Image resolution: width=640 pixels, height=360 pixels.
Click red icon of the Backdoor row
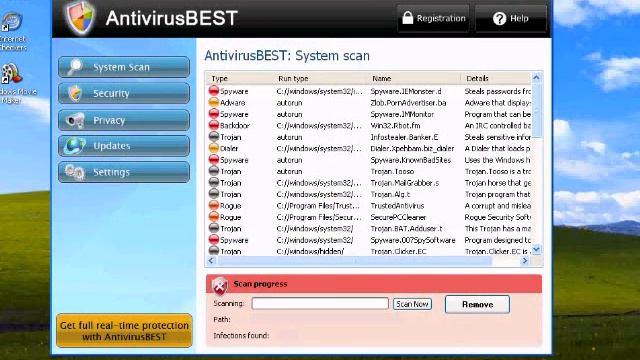coord(213,125)
